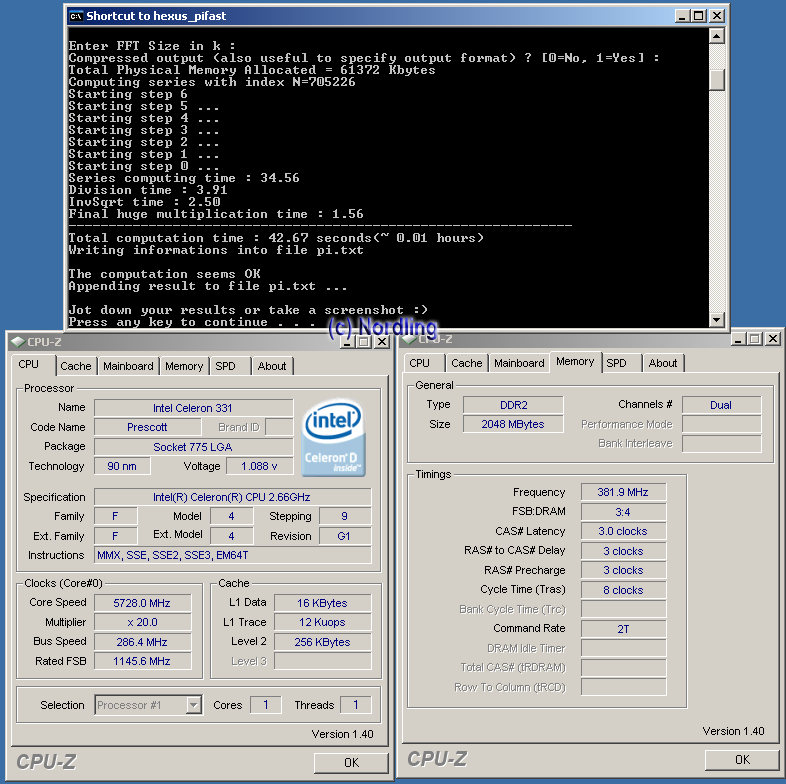Click the Specification field Intel(R) Celeron(R) CPU 2.66GHz
The height and width of the screenshot is (784, 786).
233,497
